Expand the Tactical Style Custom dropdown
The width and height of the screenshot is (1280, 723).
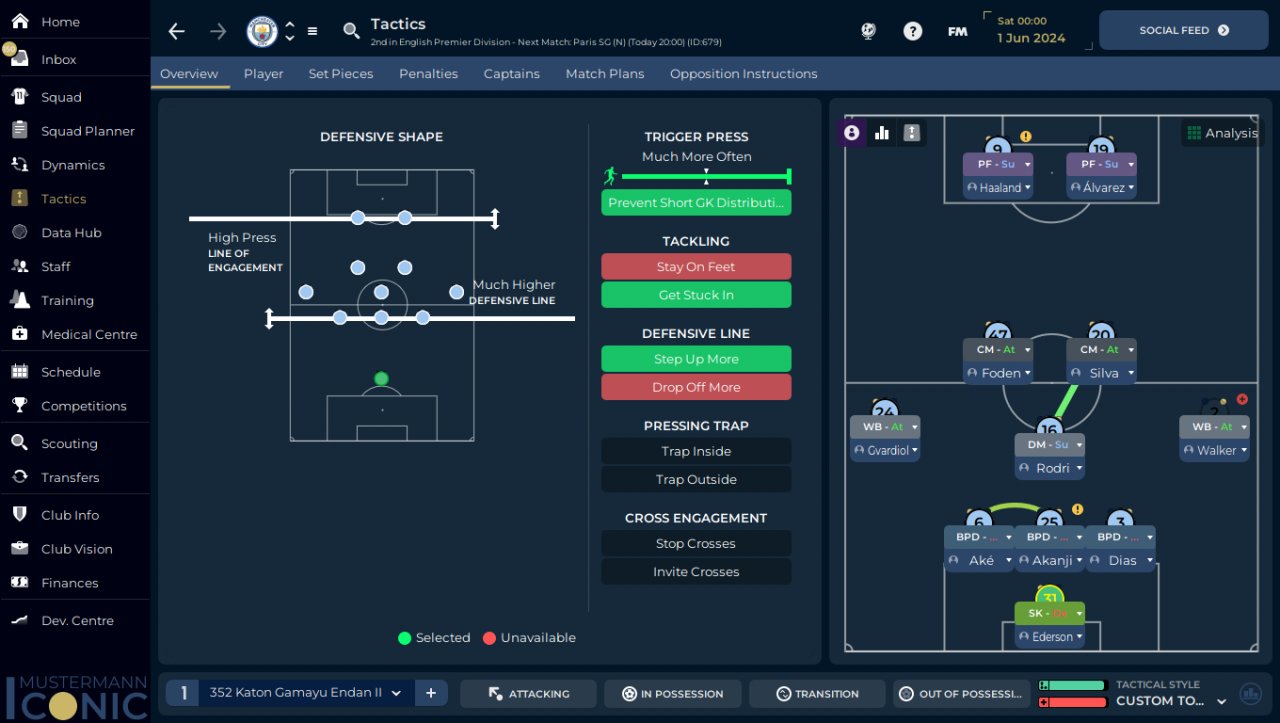coord(1221,701)
